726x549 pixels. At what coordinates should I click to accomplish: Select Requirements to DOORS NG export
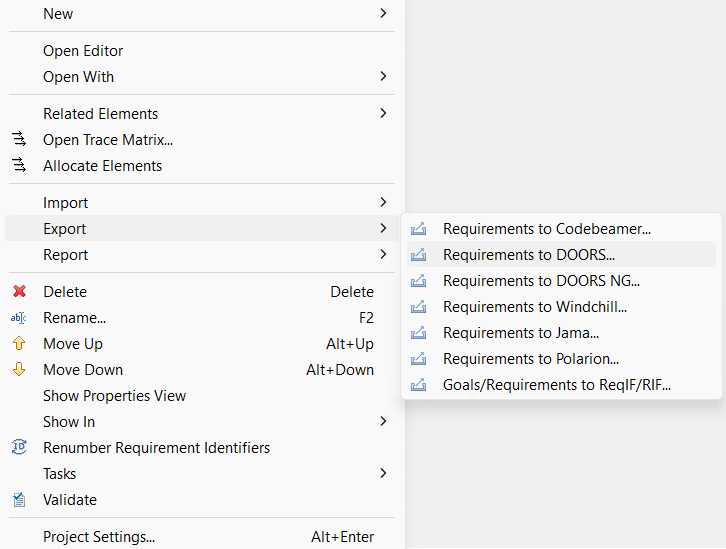tap(541, 281)
